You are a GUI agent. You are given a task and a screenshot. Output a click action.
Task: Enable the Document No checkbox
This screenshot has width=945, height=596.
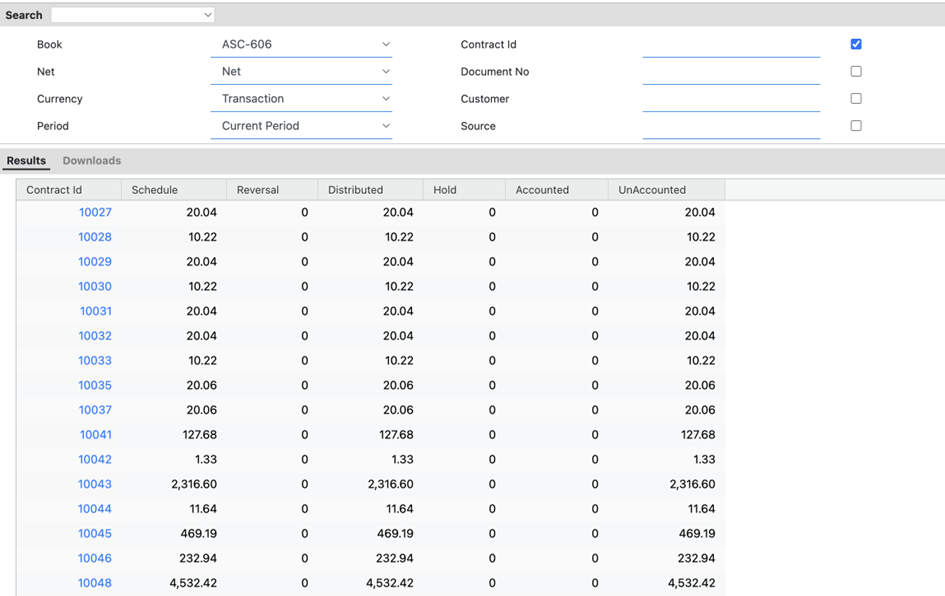(x=855, y=72)
